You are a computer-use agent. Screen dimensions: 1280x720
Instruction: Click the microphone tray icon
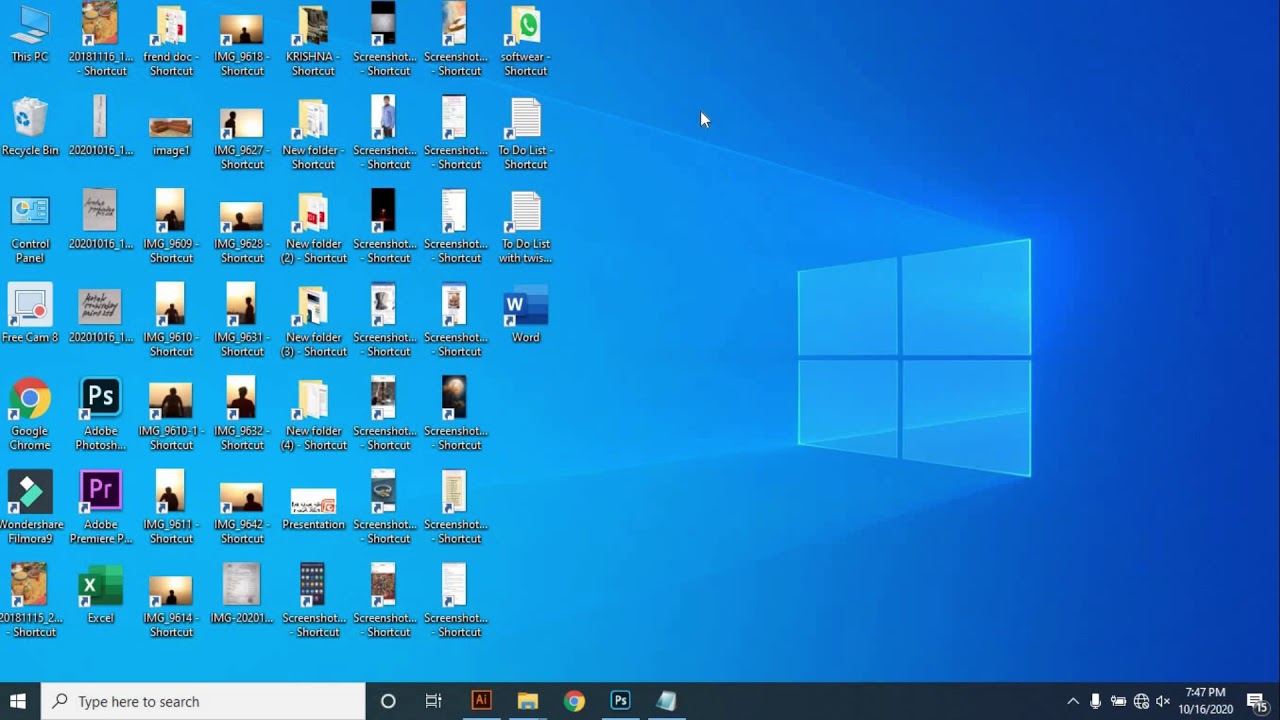[1096, 701]
